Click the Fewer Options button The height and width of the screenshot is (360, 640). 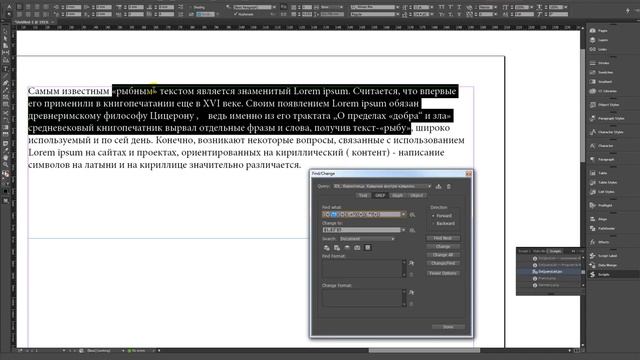[x=443, y=273]
